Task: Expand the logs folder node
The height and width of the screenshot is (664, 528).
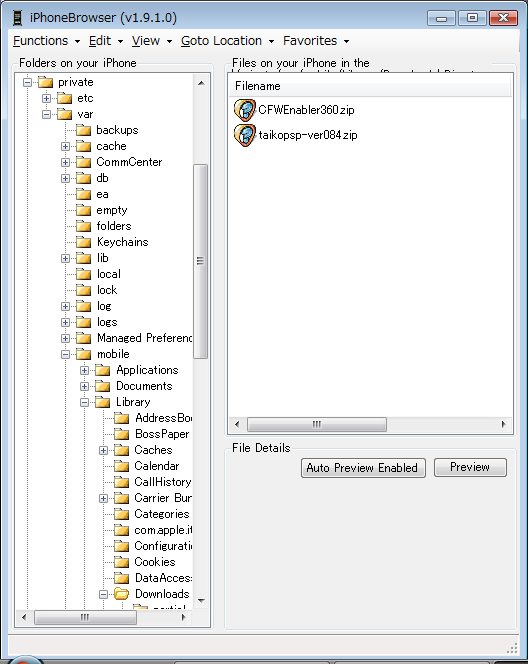Action: coord(66,323)
